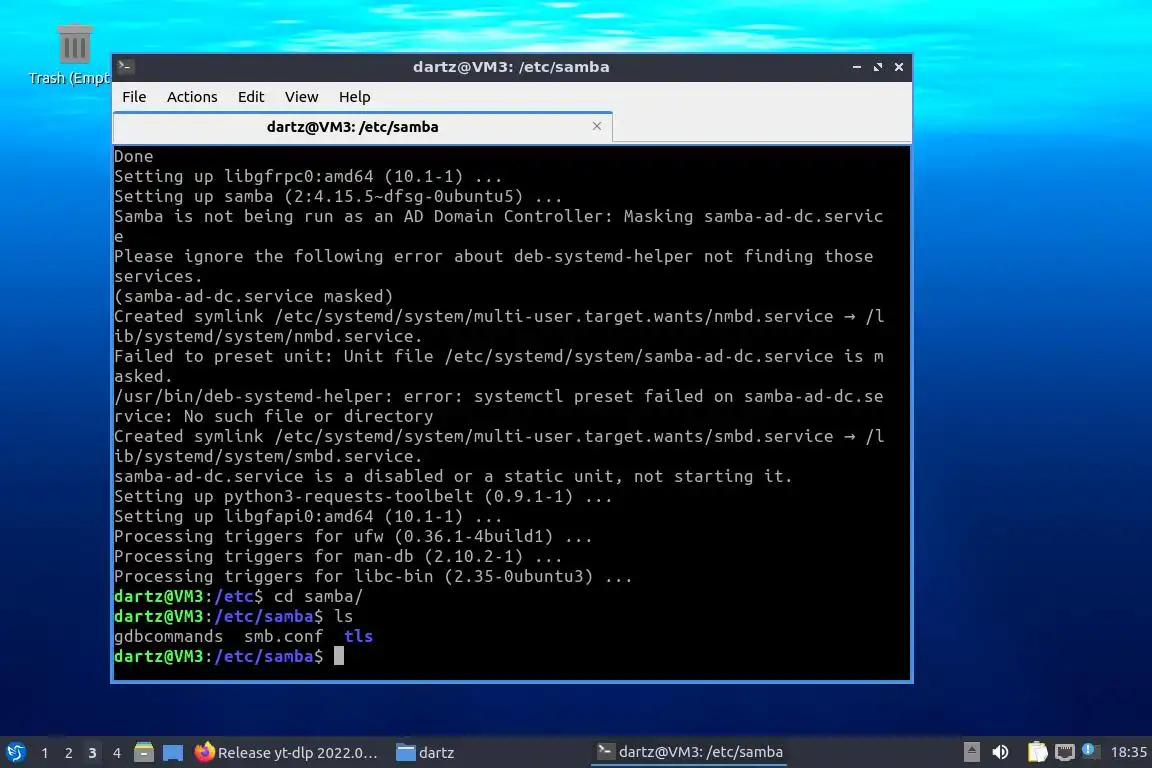Open the dartz folder taskbar window

tap(426, 753)
